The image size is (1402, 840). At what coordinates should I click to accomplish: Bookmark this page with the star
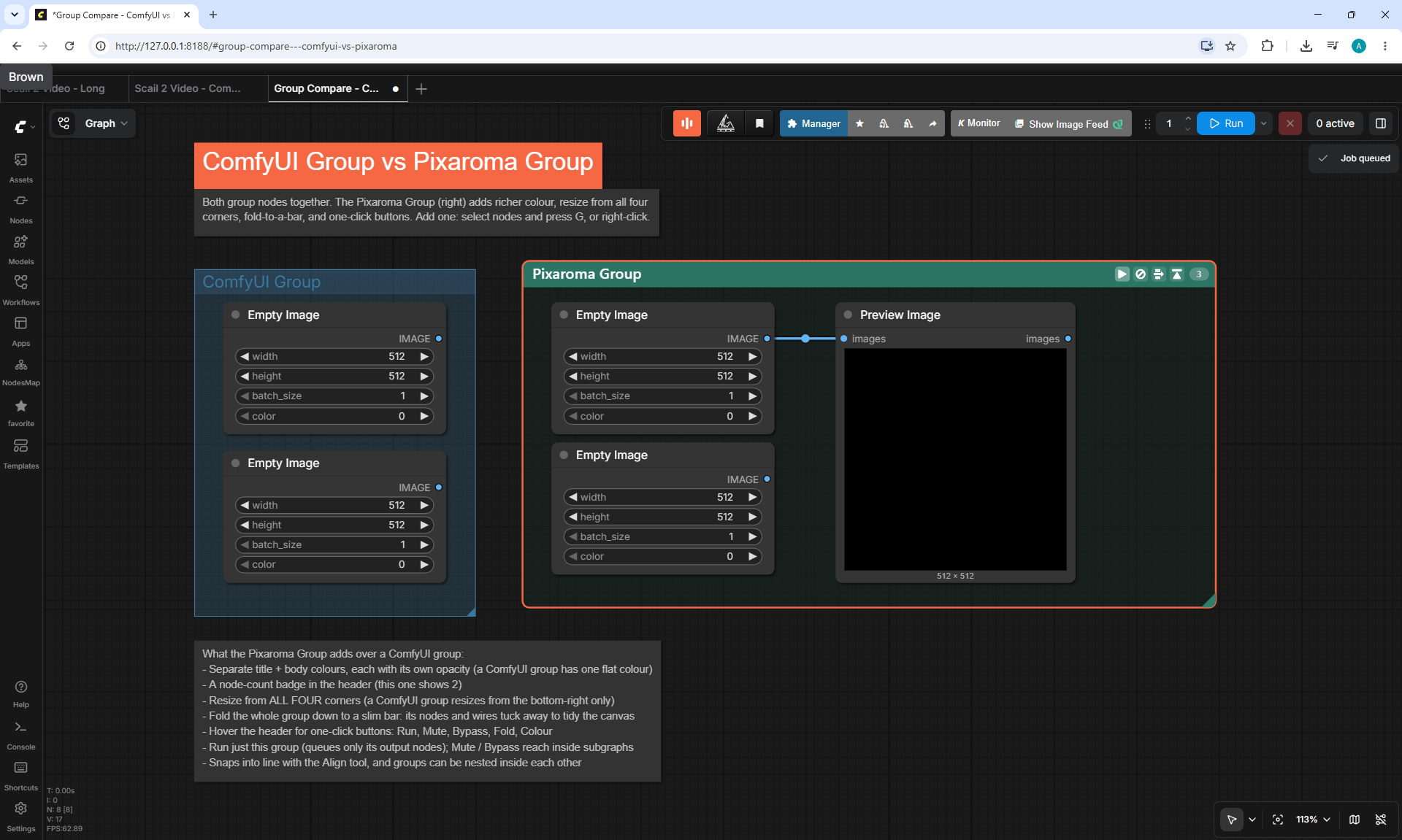(1230, 46)
